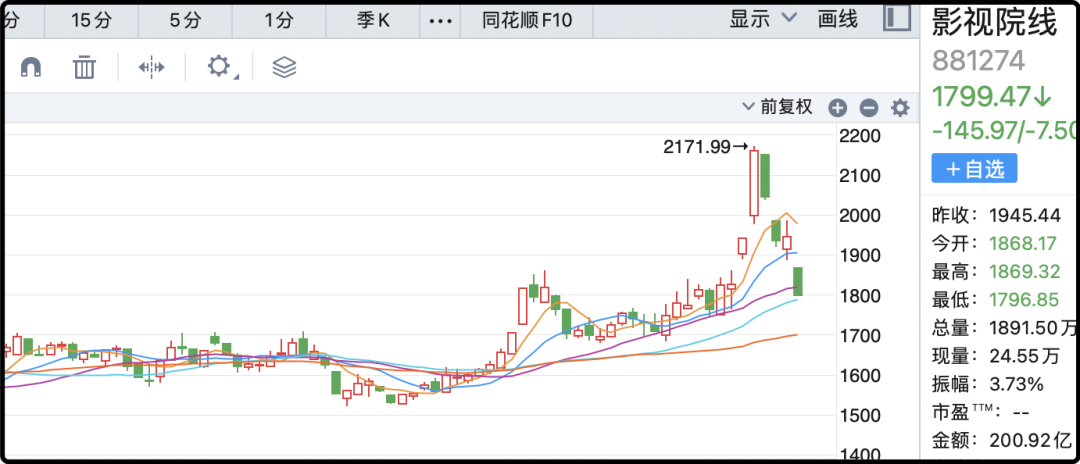Image resolution: width=1080 pixels, height=464 pixels.
Task: Click the 总量 value 1891.50万
Action: (1033, 328)
